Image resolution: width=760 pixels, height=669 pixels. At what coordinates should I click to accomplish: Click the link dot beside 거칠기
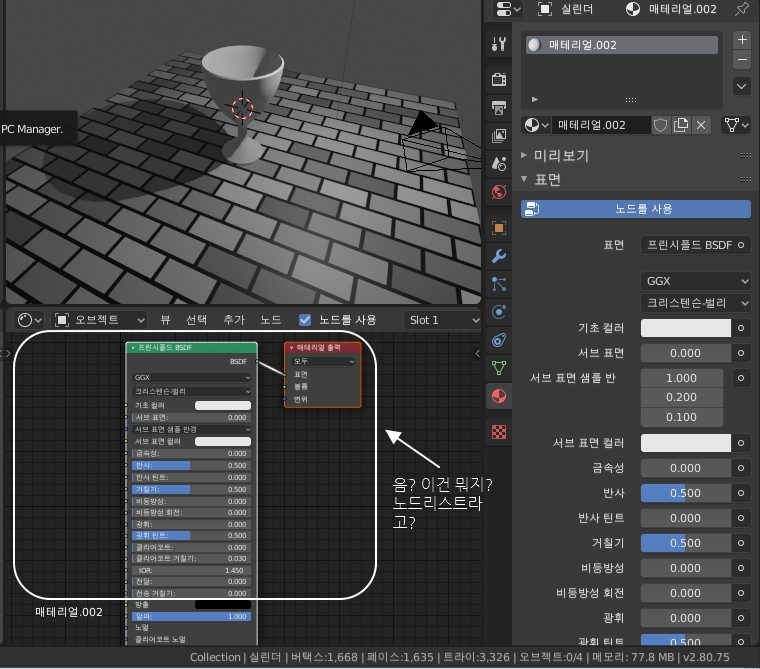coord(741,543)
